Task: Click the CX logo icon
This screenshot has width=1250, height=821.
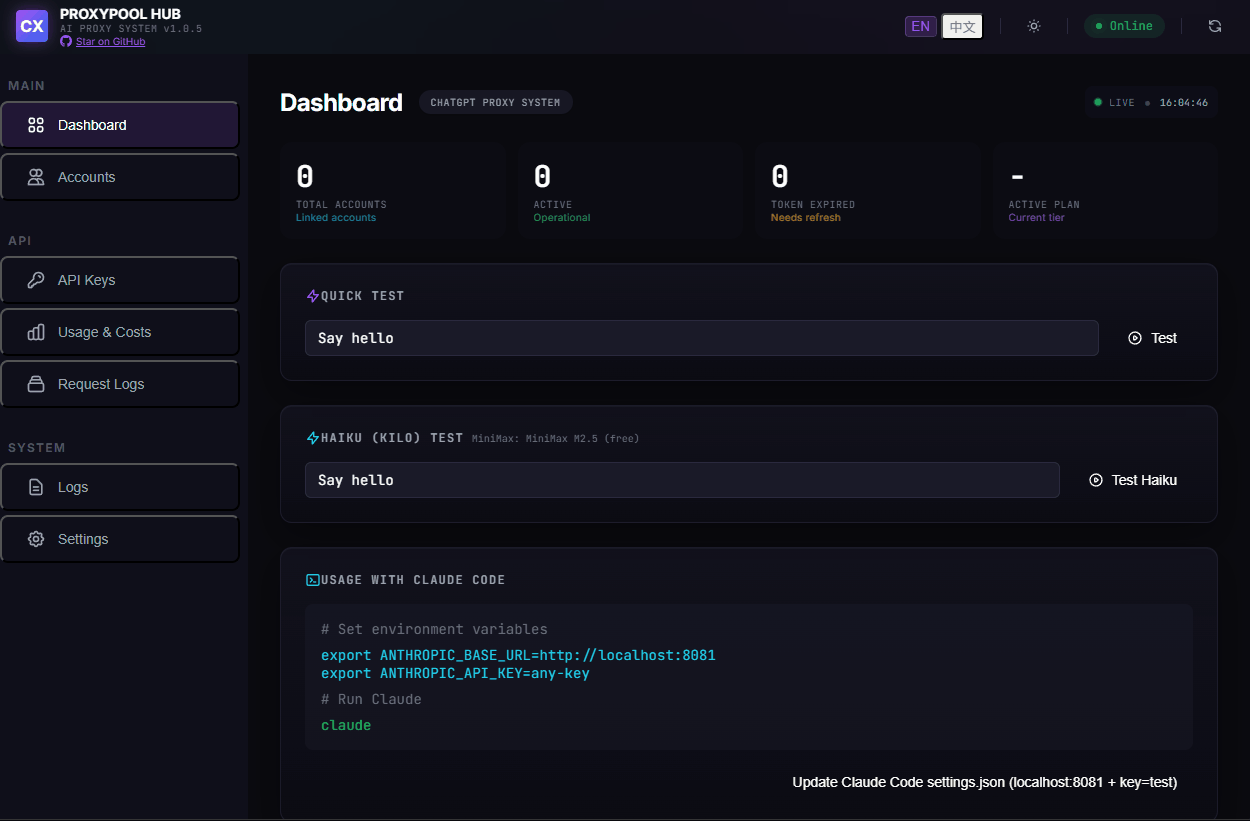Action: point(32,26)
